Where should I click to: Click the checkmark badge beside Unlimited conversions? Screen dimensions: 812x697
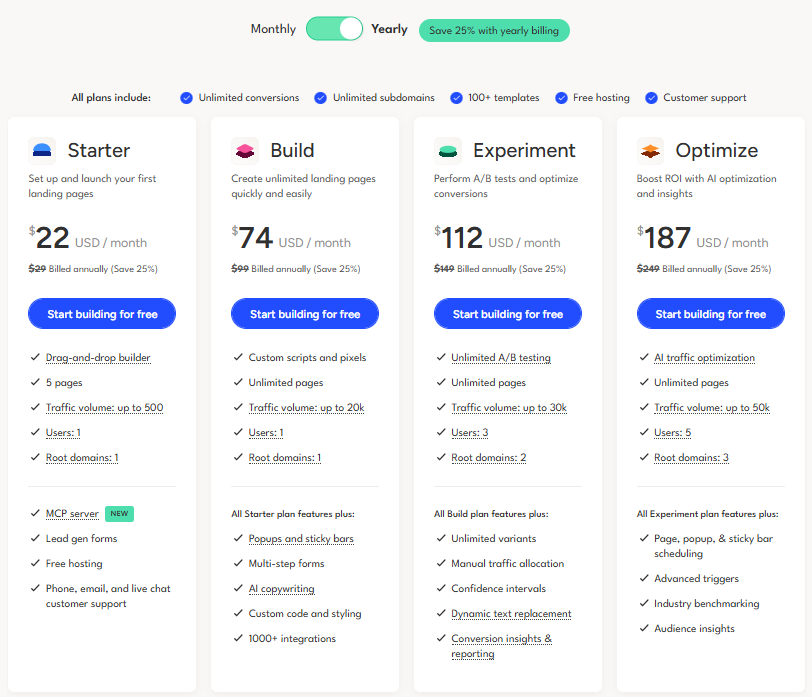point(186,98)
